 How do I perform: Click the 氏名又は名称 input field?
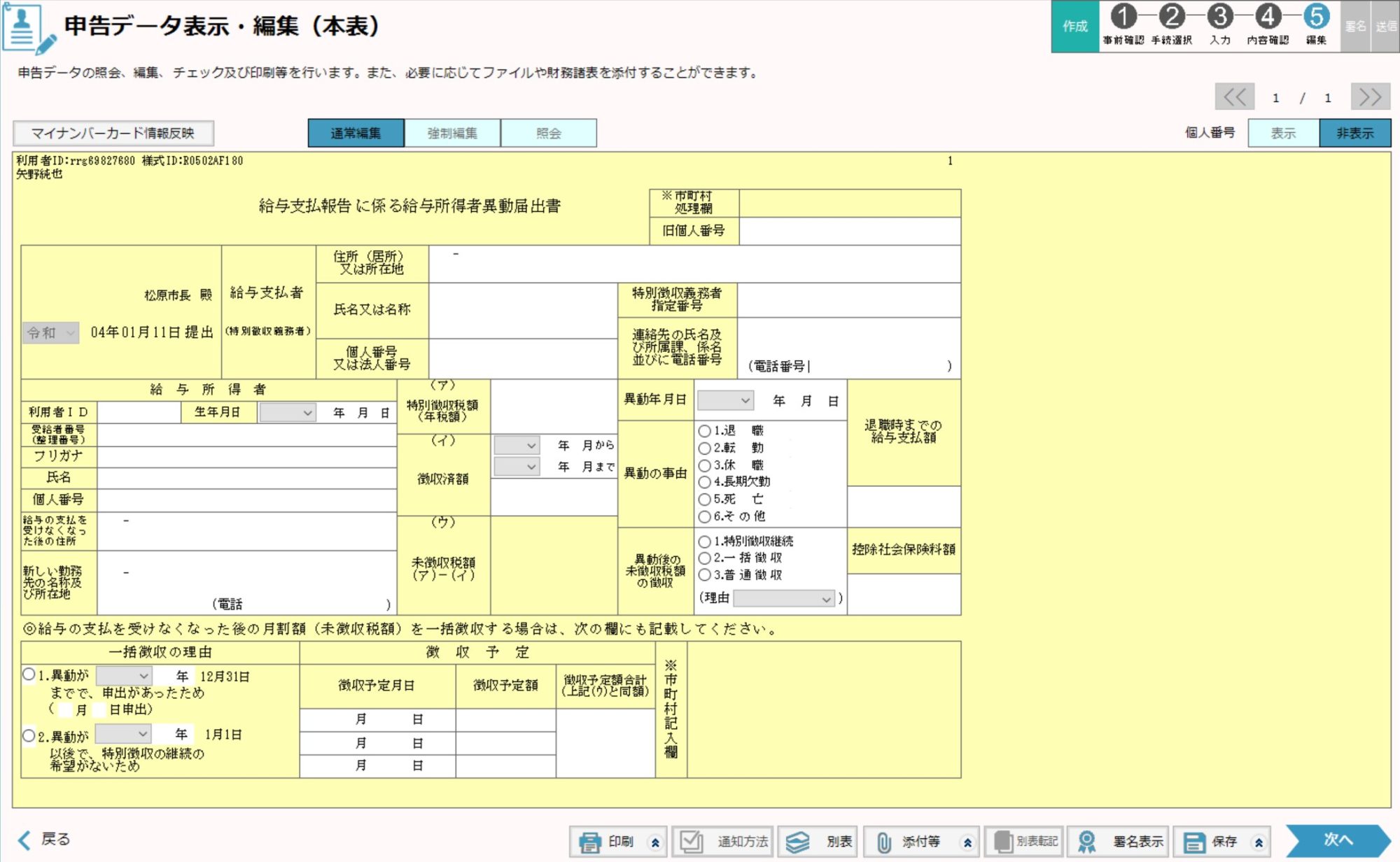pos(523,311)
